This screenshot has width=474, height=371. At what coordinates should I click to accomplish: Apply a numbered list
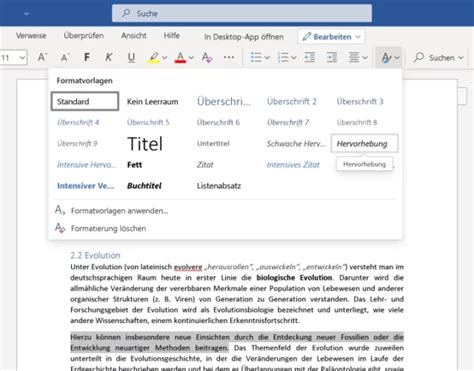(x=283, y=57)
